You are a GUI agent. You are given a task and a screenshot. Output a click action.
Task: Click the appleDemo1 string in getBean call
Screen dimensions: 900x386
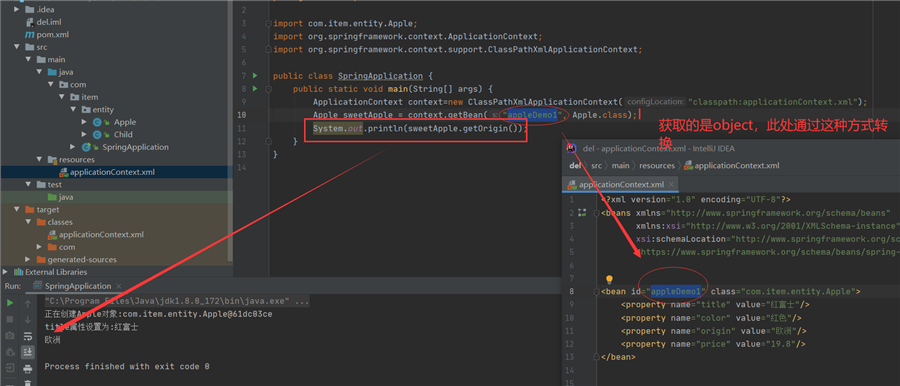tap(532, 115)
